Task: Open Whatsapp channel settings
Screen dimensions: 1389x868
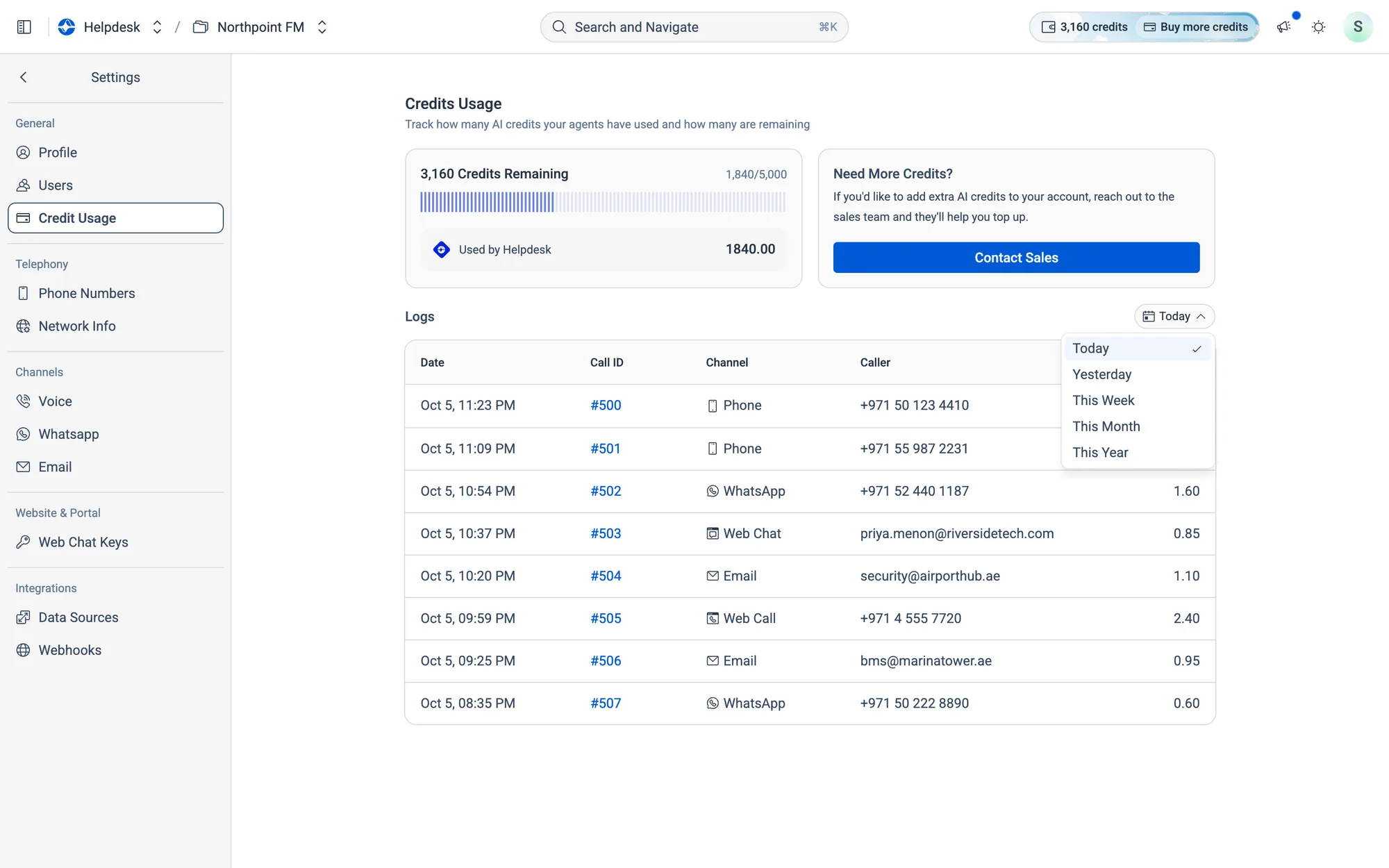Action: tap(115, 434)
